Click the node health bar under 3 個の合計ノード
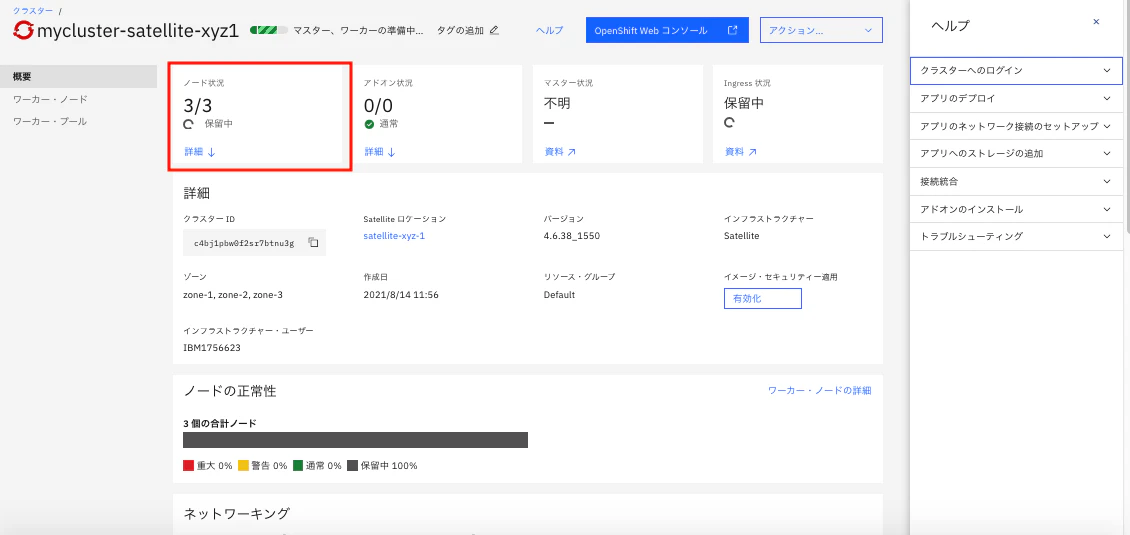1130x535 pixels. click(x=355, y=440)
